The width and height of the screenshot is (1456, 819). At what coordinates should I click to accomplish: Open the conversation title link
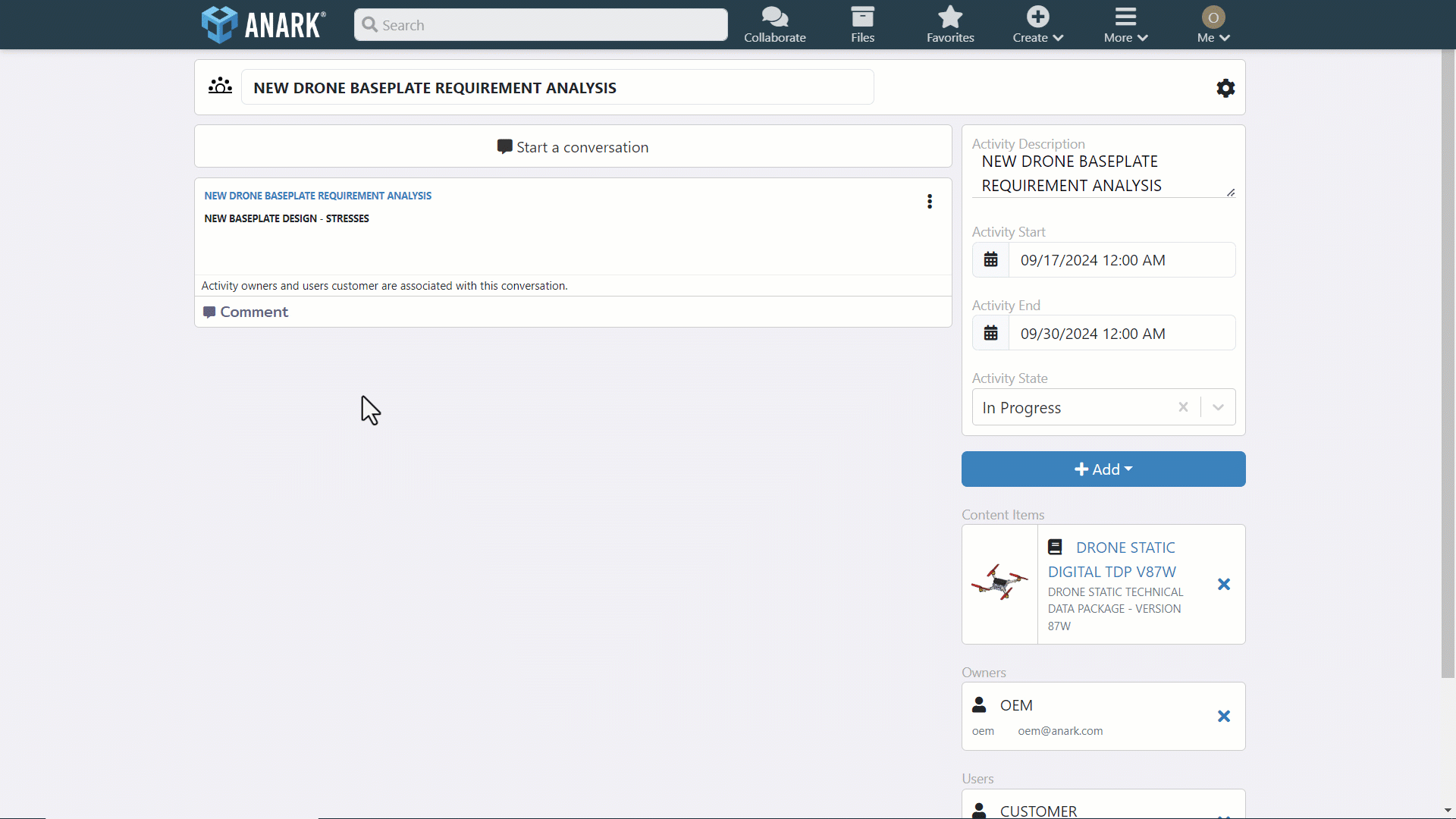318,196
